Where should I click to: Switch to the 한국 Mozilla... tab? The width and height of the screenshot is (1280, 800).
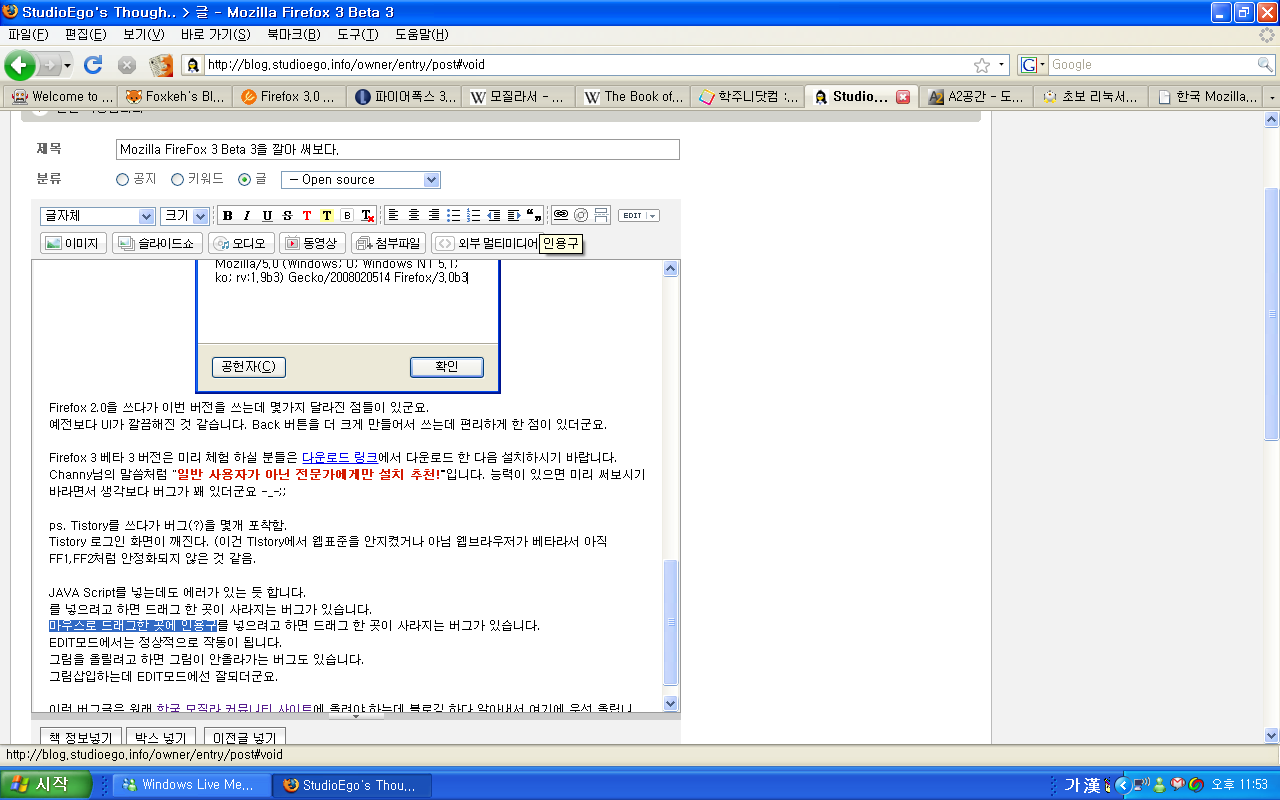tap(1206, 97)
